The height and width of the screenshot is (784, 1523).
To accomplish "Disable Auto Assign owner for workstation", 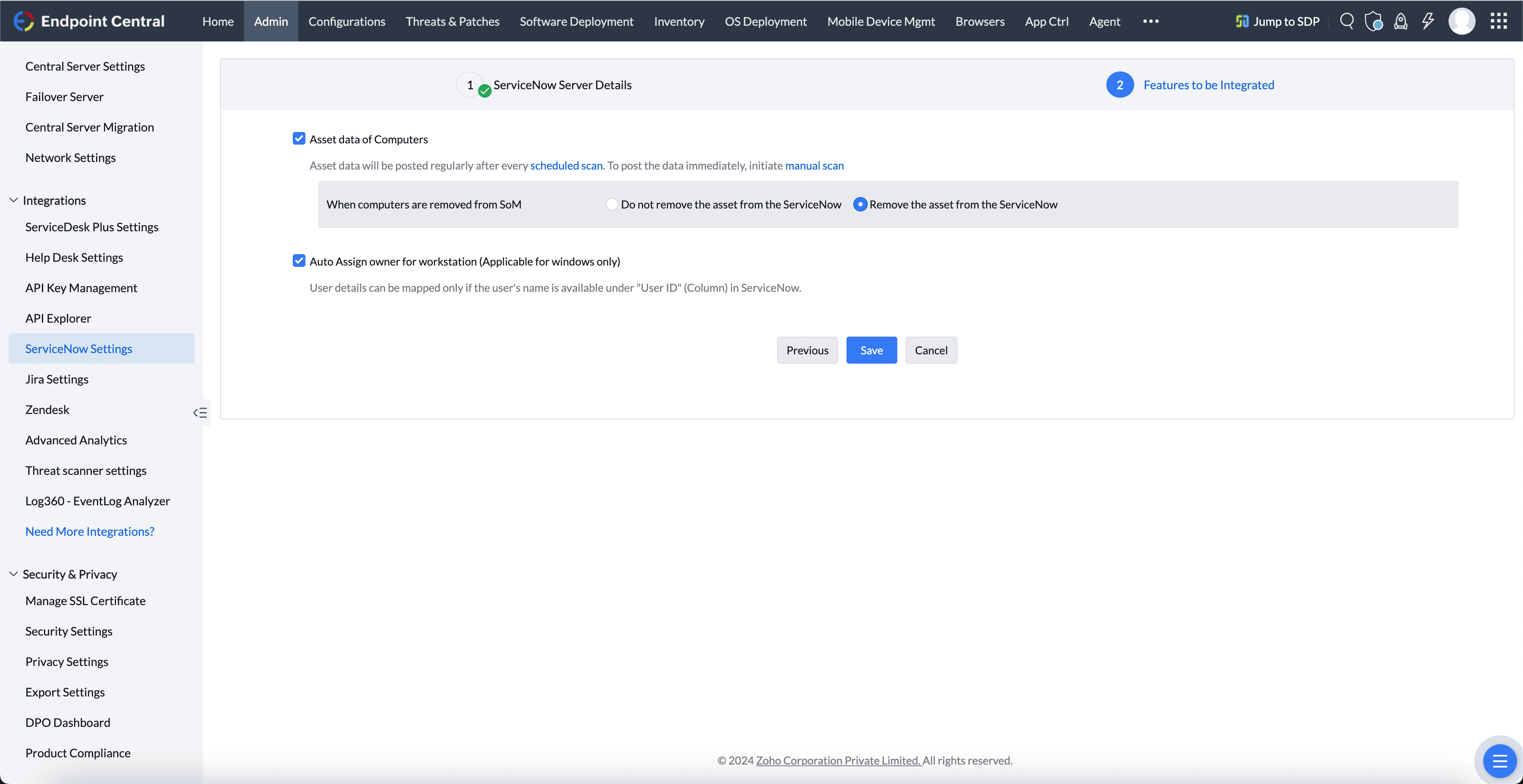I will [299, 260].
